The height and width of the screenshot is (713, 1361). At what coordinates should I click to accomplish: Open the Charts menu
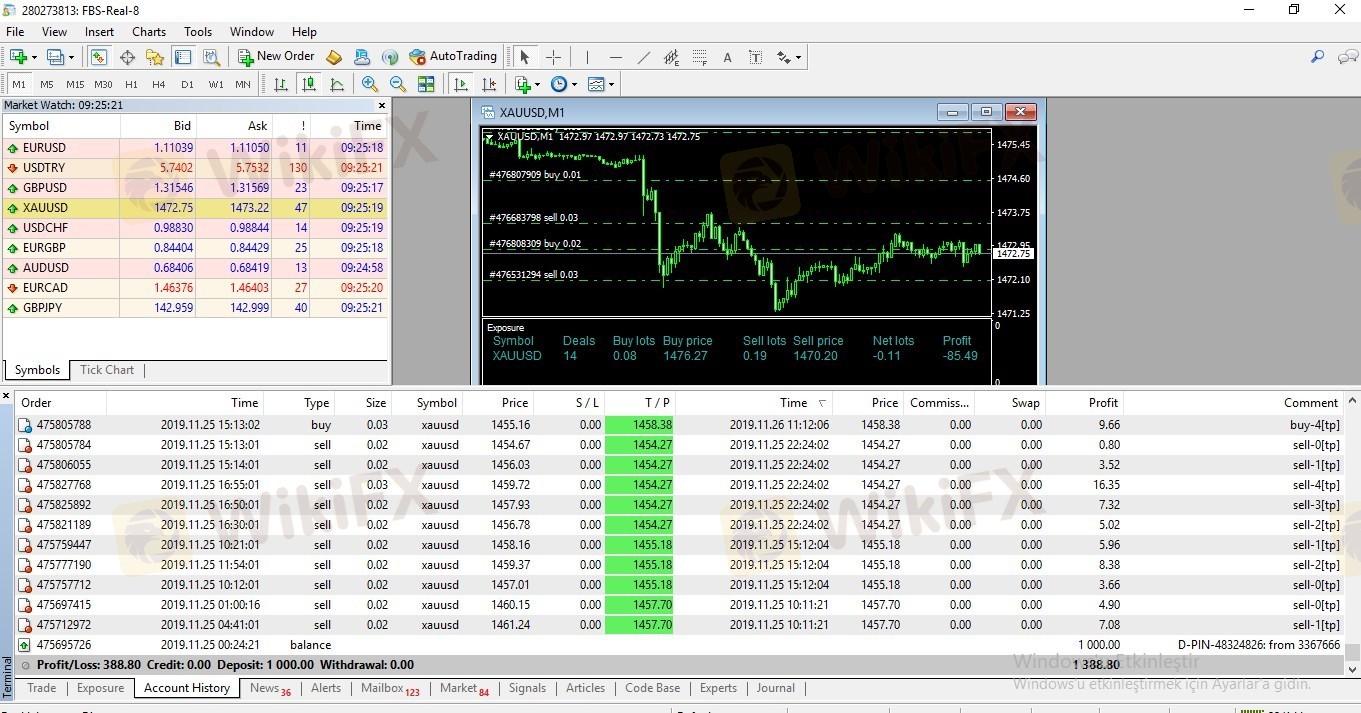pos(149,32)
